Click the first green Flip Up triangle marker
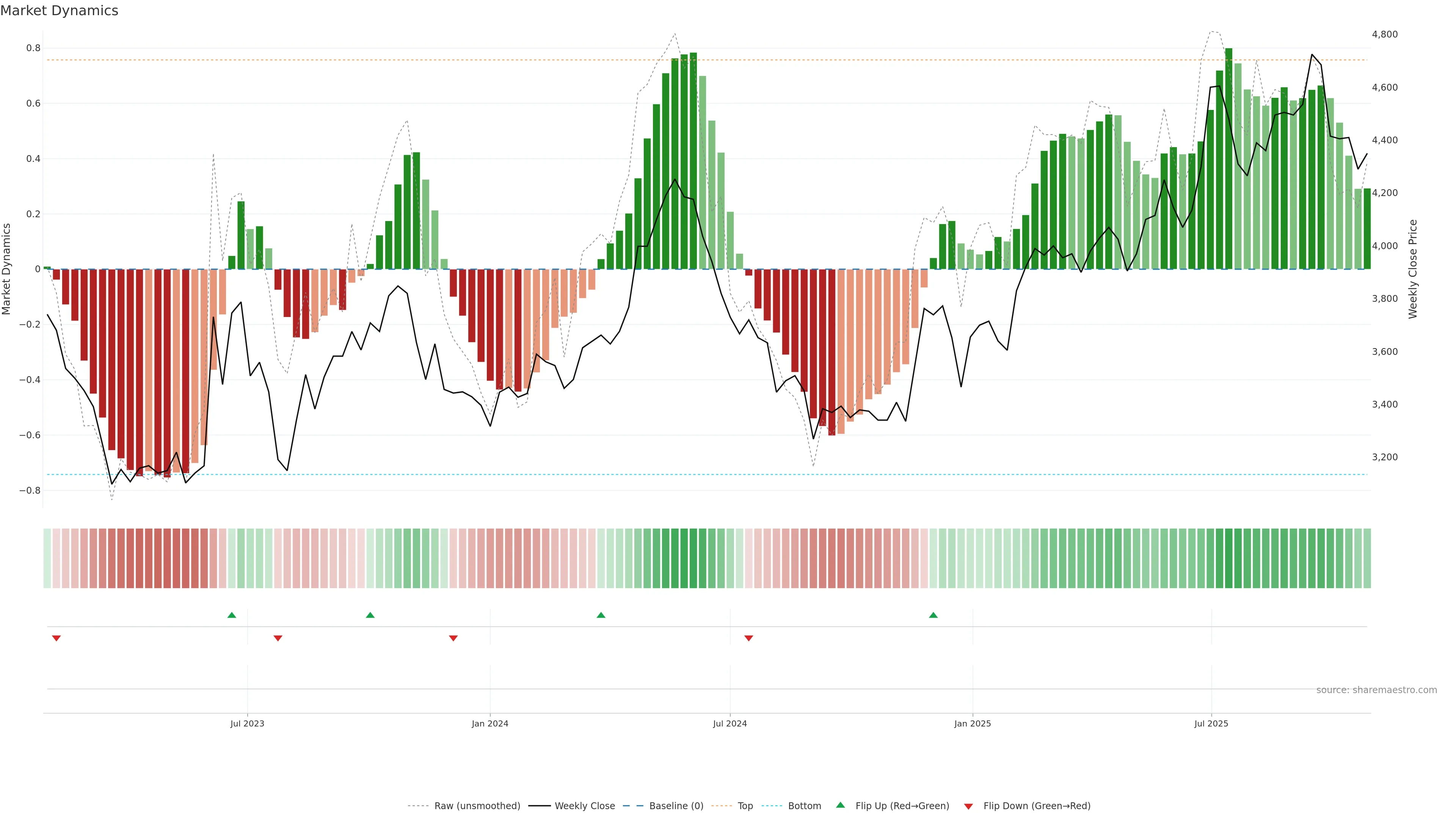The image size is (1456, 819). 232,615
